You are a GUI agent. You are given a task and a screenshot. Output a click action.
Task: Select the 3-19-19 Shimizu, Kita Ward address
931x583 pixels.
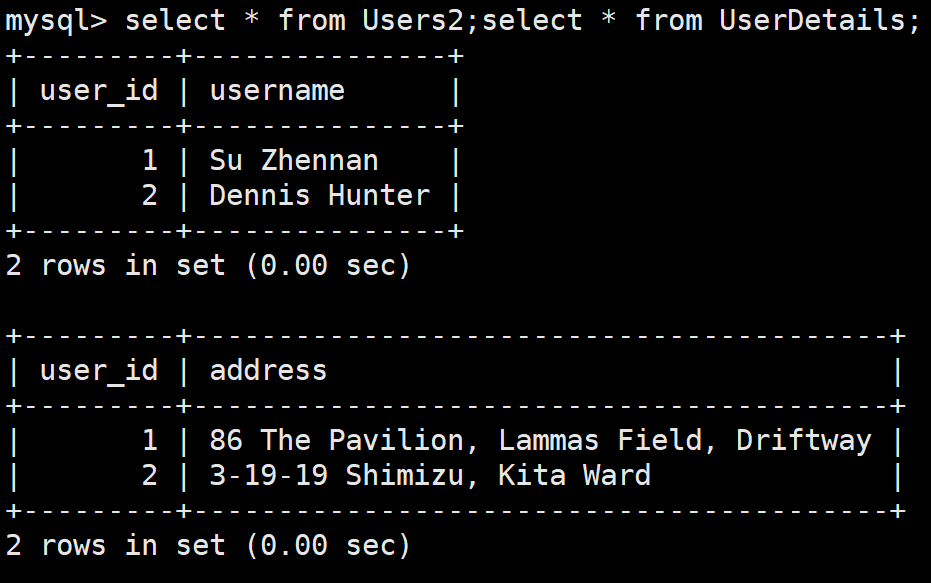(x=430, y=475)
